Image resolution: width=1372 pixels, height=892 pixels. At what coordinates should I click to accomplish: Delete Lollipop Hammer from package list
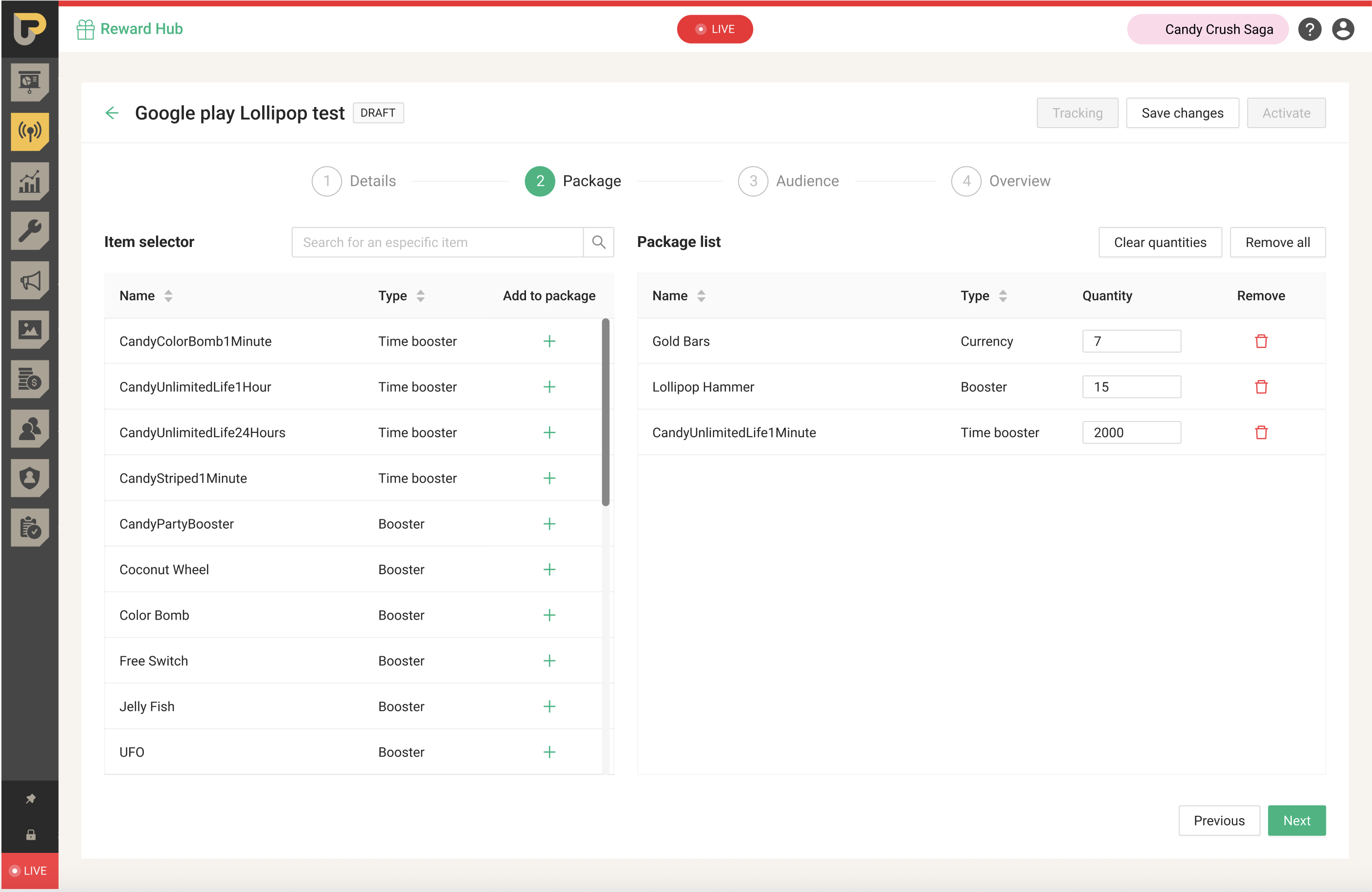pyautogui.click(x=1261, y=387)
